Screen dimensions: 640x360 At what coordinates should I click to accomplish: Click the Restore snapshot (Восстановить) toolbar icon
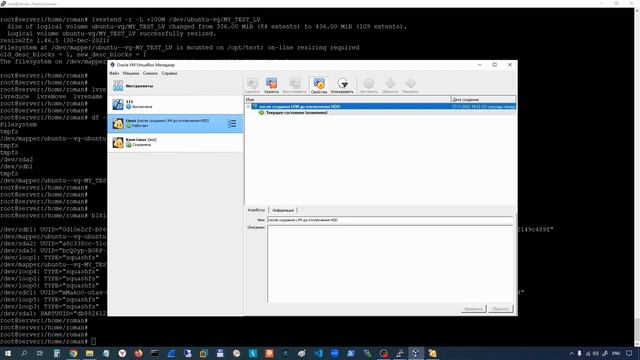tap(294, 86)
